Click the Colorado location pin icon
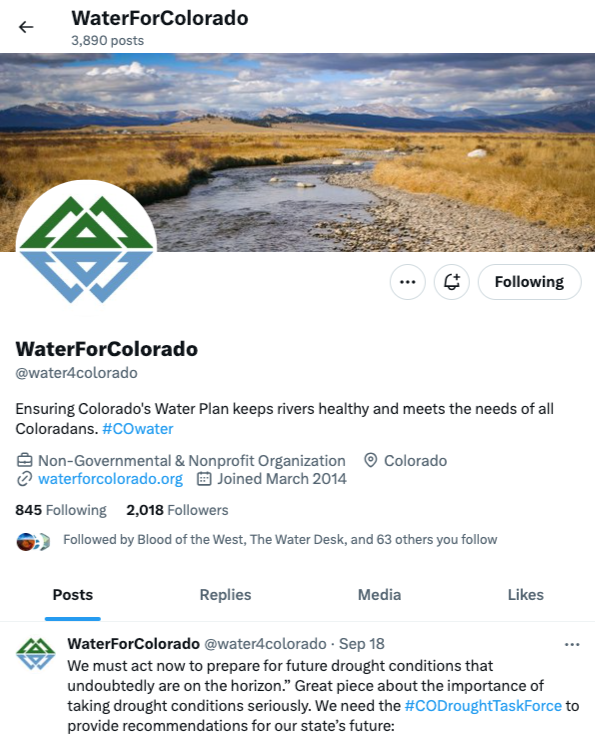 (x=371, y=461)
